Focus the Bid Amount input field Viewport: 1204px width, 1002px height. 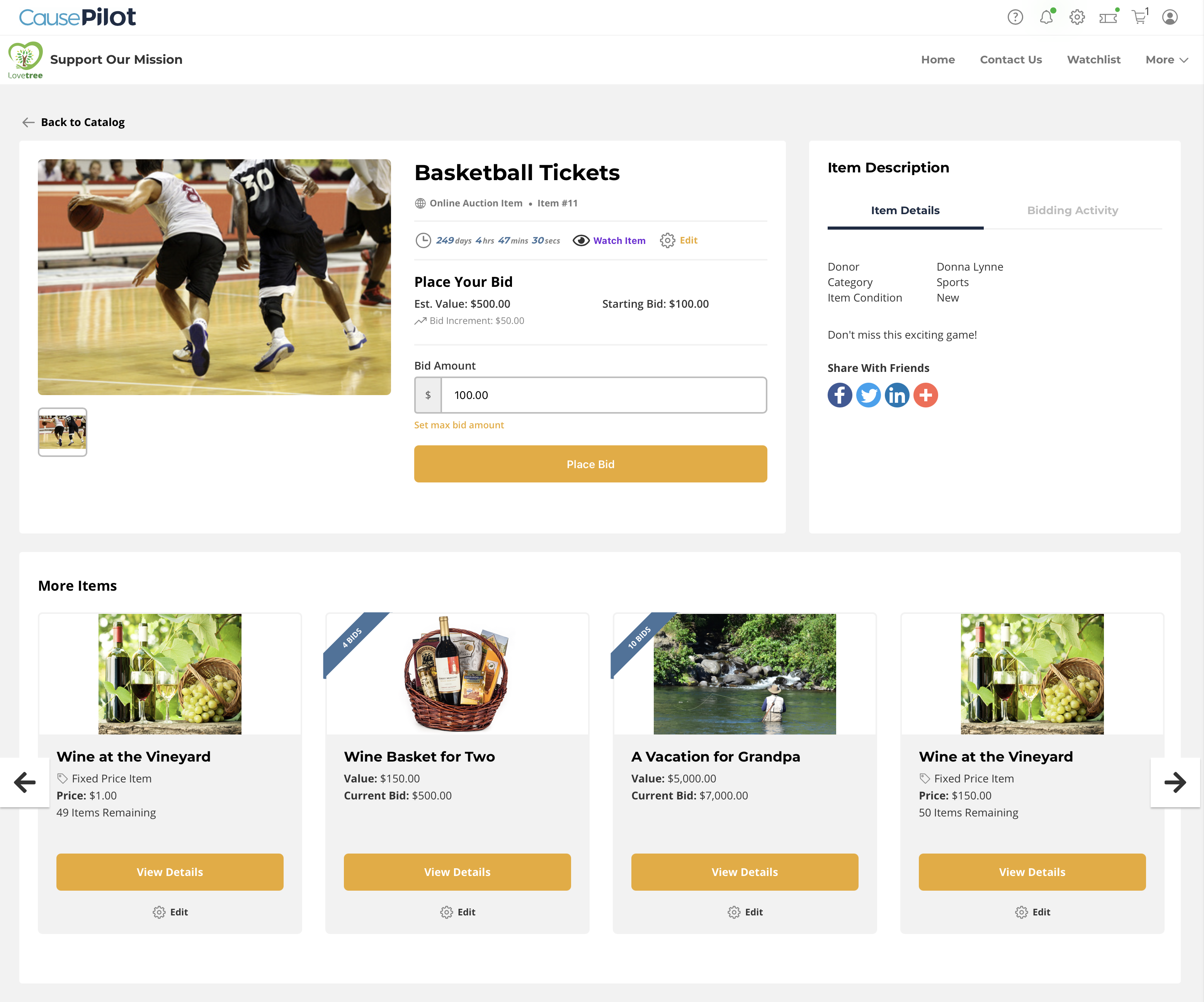603,395
